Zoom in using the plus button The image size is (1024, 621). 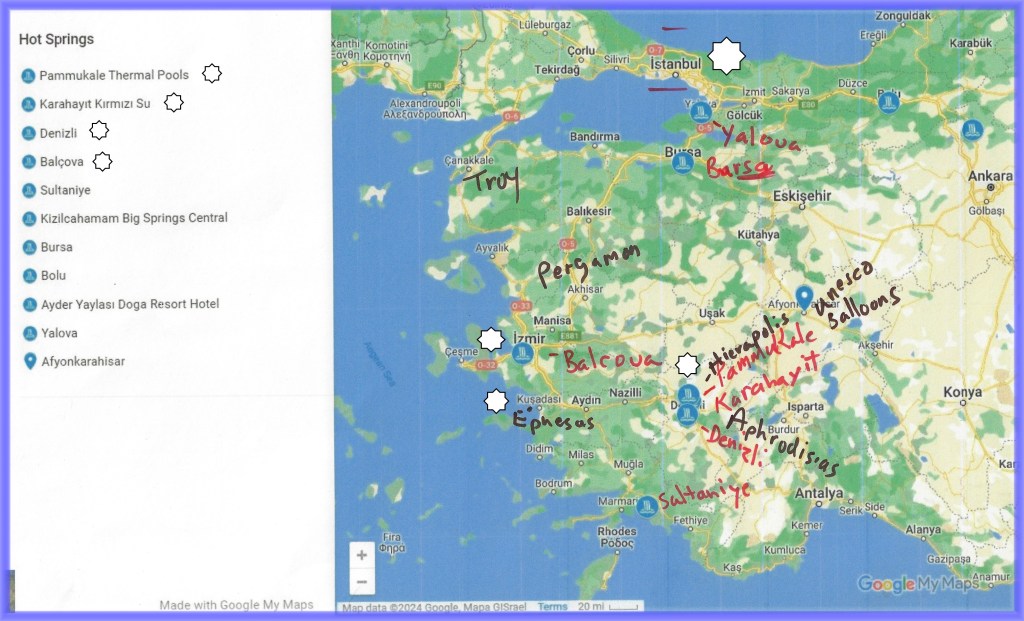pyautogui.click(x=362, y=555)
